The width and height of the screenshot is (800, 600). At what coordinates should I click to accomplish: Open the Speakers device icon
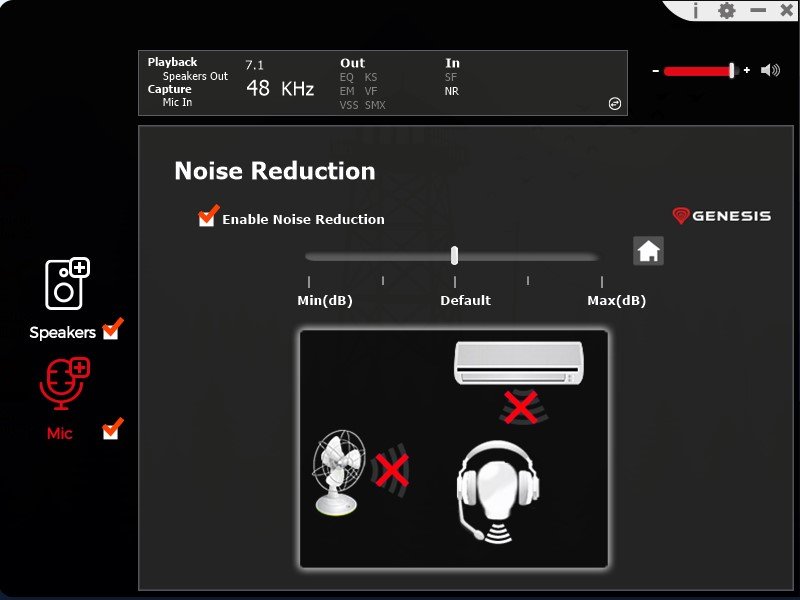tap(67, 284)
